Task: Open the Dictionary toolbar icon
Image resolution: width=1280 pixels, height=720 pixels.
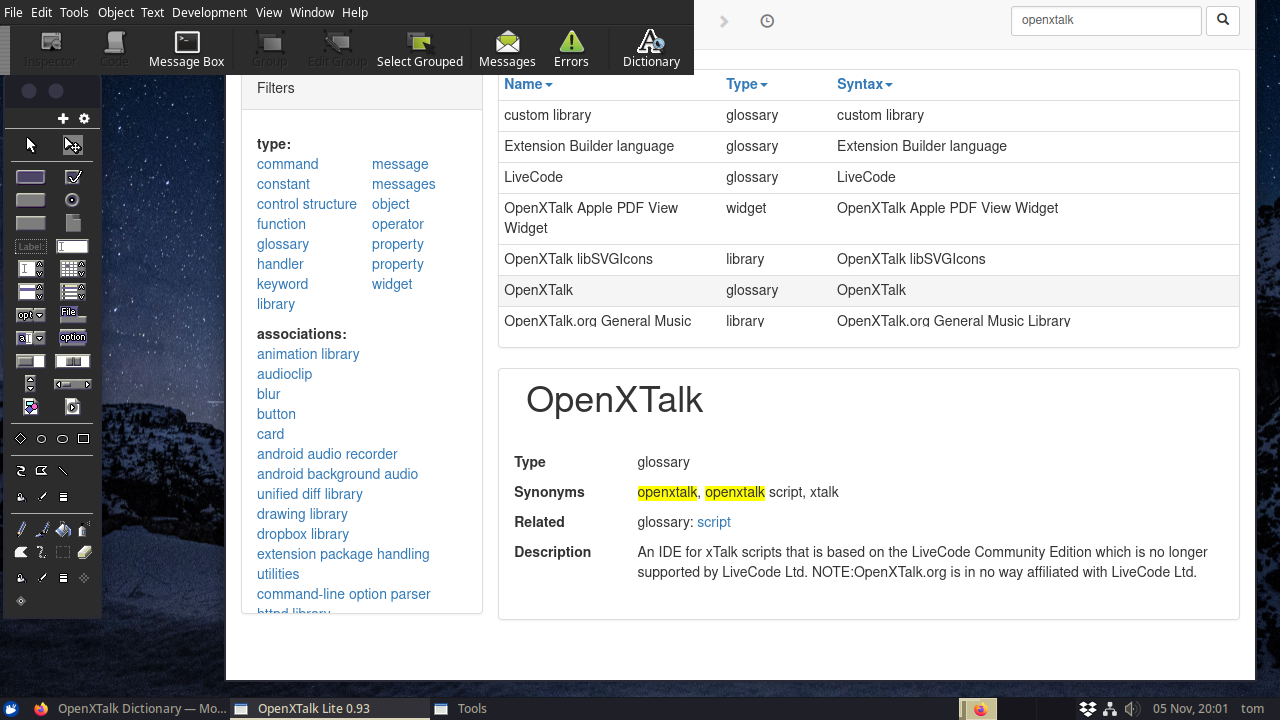Action: point(651,49)
